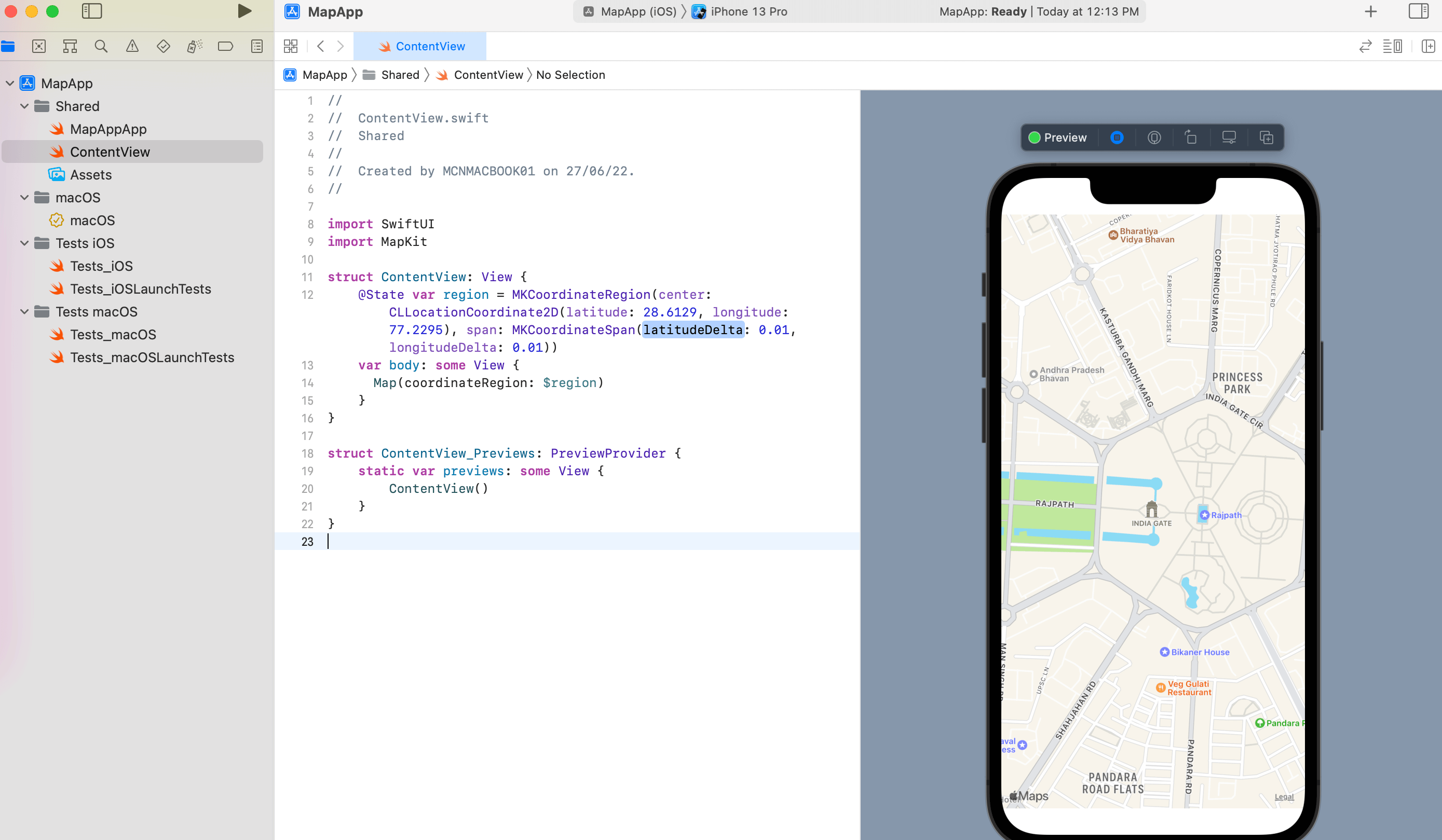Switch to the ContentView editor tab
Image resolution: width=1442 pixels, height=840 pixels.
pos(421,46)
